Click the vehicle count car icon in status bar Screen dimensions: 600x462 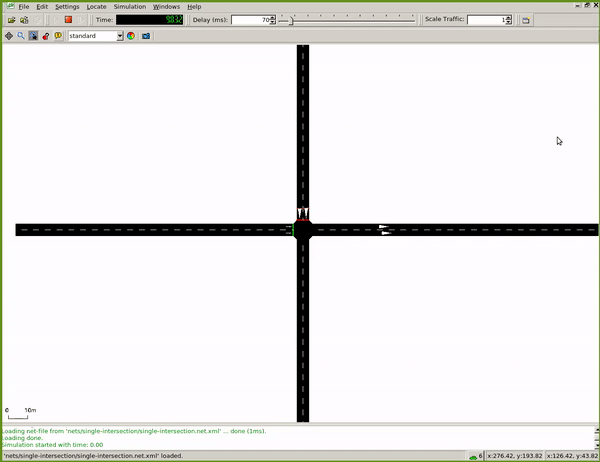point(473,457)
